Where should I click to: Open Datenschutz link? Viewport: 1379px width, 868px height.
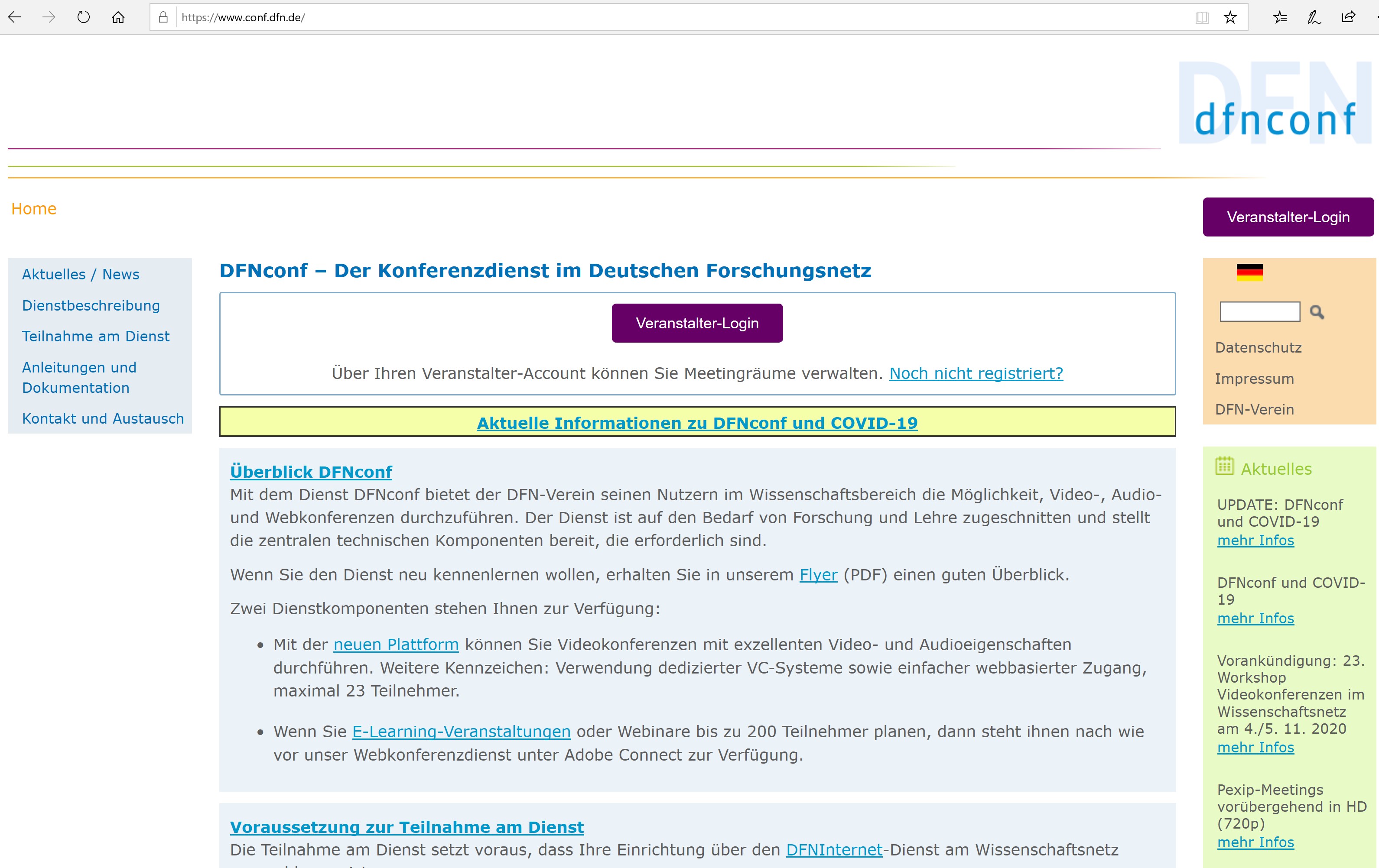click(x=1258, y=348)
